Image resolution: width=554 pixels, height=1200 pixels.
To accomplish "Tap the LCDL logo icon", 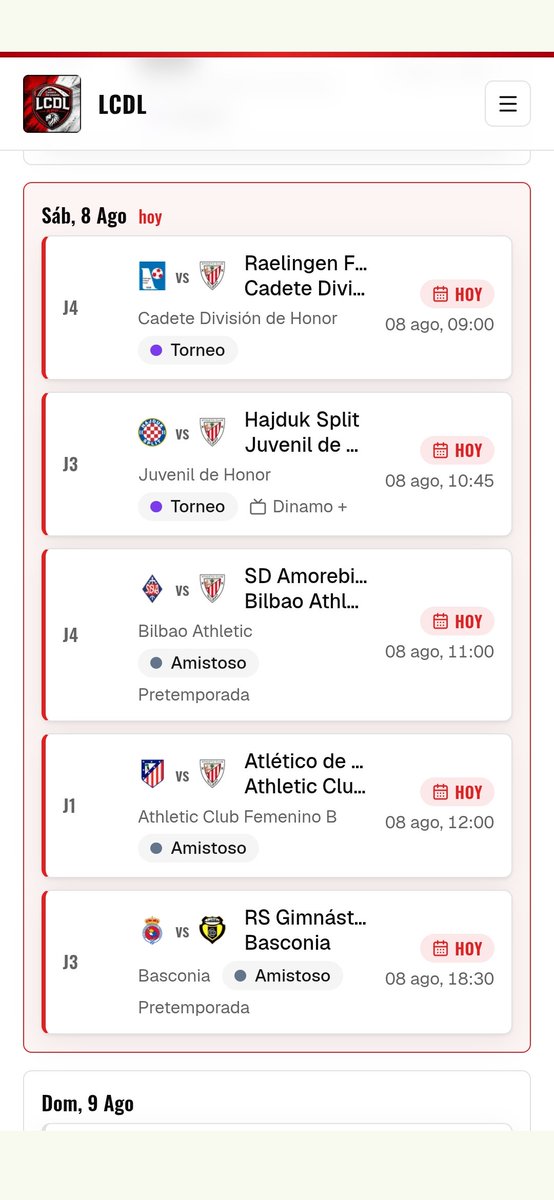I will pyautogui.click(x=52, y=104).
